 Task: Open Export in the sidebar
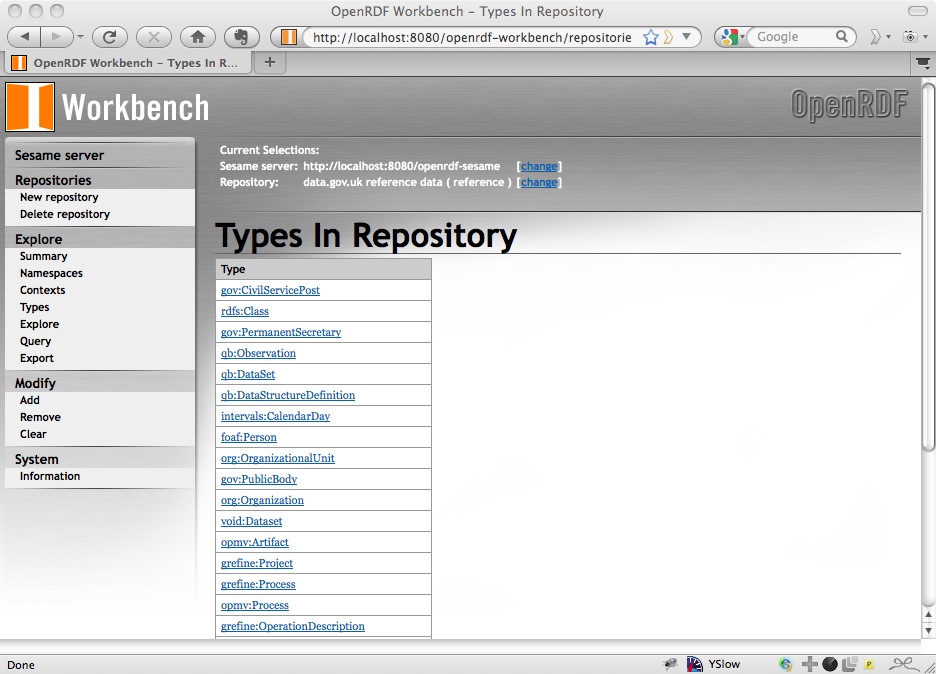[36, 358]
